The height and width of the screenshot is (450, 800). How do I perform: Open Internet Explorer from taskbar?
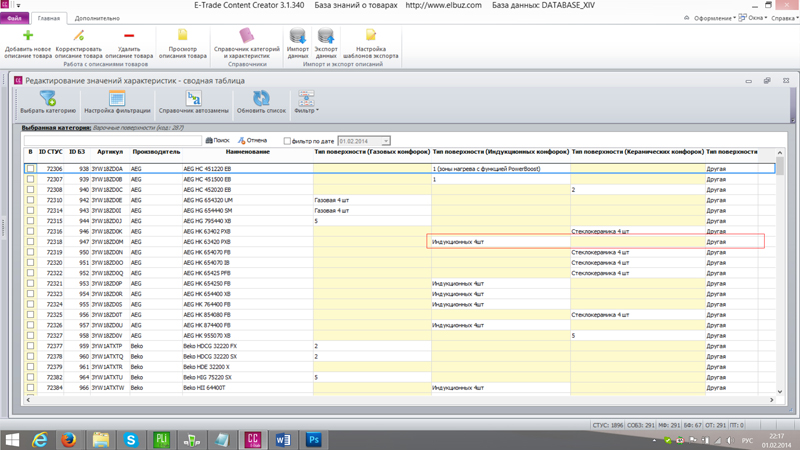tap(40, 440)
